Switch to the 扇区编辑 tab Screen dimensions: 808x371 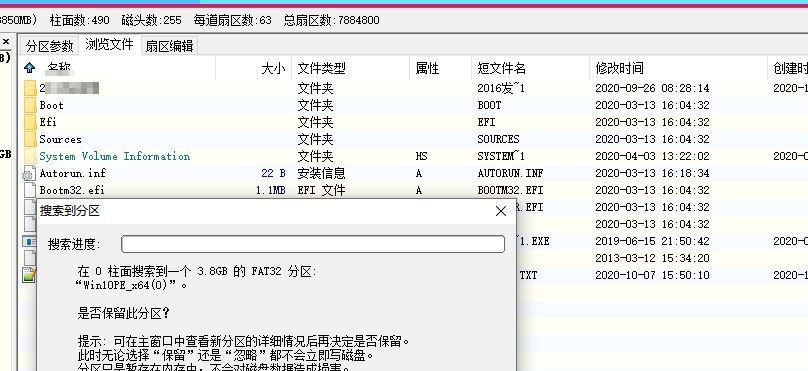point(169,46)
